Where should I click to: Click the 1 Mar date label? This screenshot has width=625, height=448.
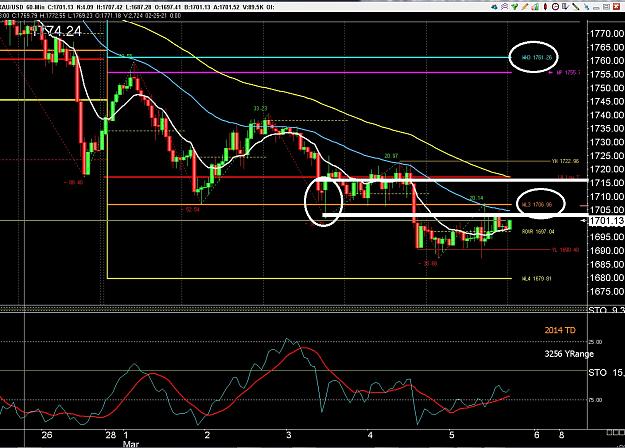click(x=130, y=439)
